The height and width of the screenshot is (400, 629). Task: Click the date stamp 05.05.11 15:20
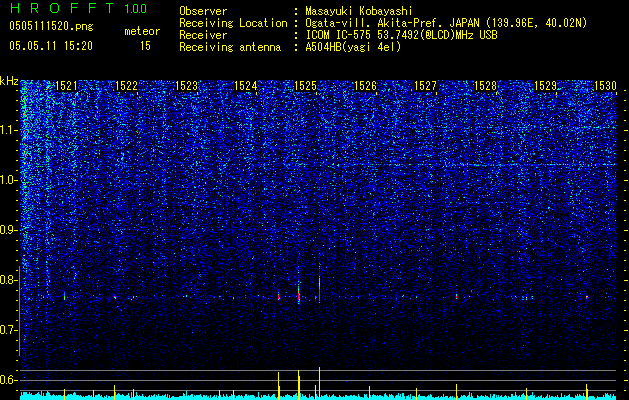tap(51, 46)
